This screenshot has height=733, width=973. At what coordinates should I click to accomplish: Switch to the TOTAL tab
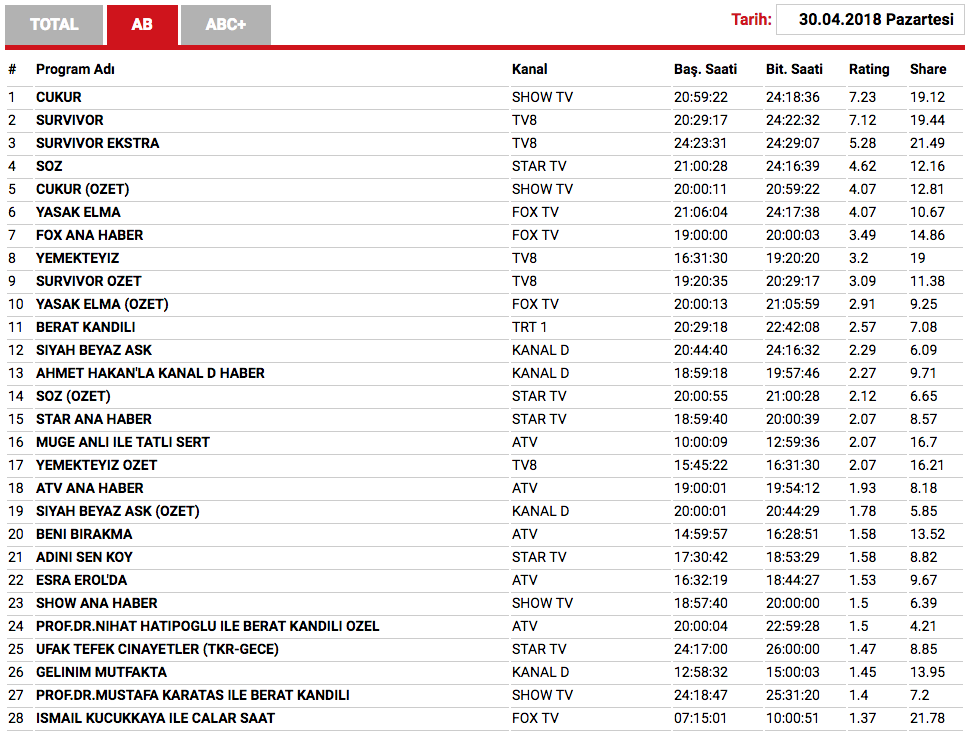click(x=54, y=25)
